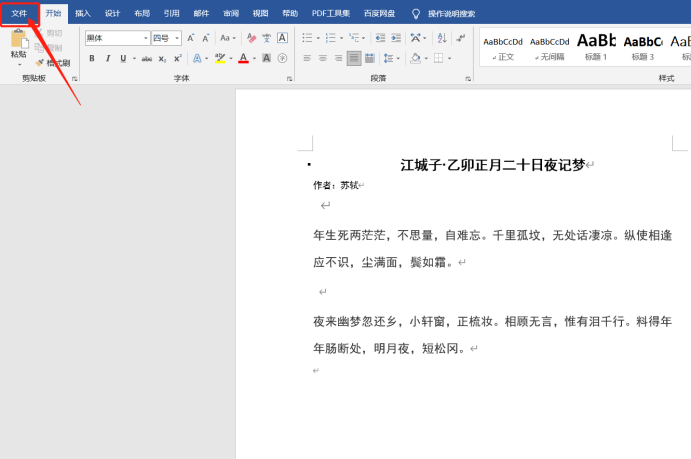Toggle underline formatting
691x459 pixels.
(123, 58)
